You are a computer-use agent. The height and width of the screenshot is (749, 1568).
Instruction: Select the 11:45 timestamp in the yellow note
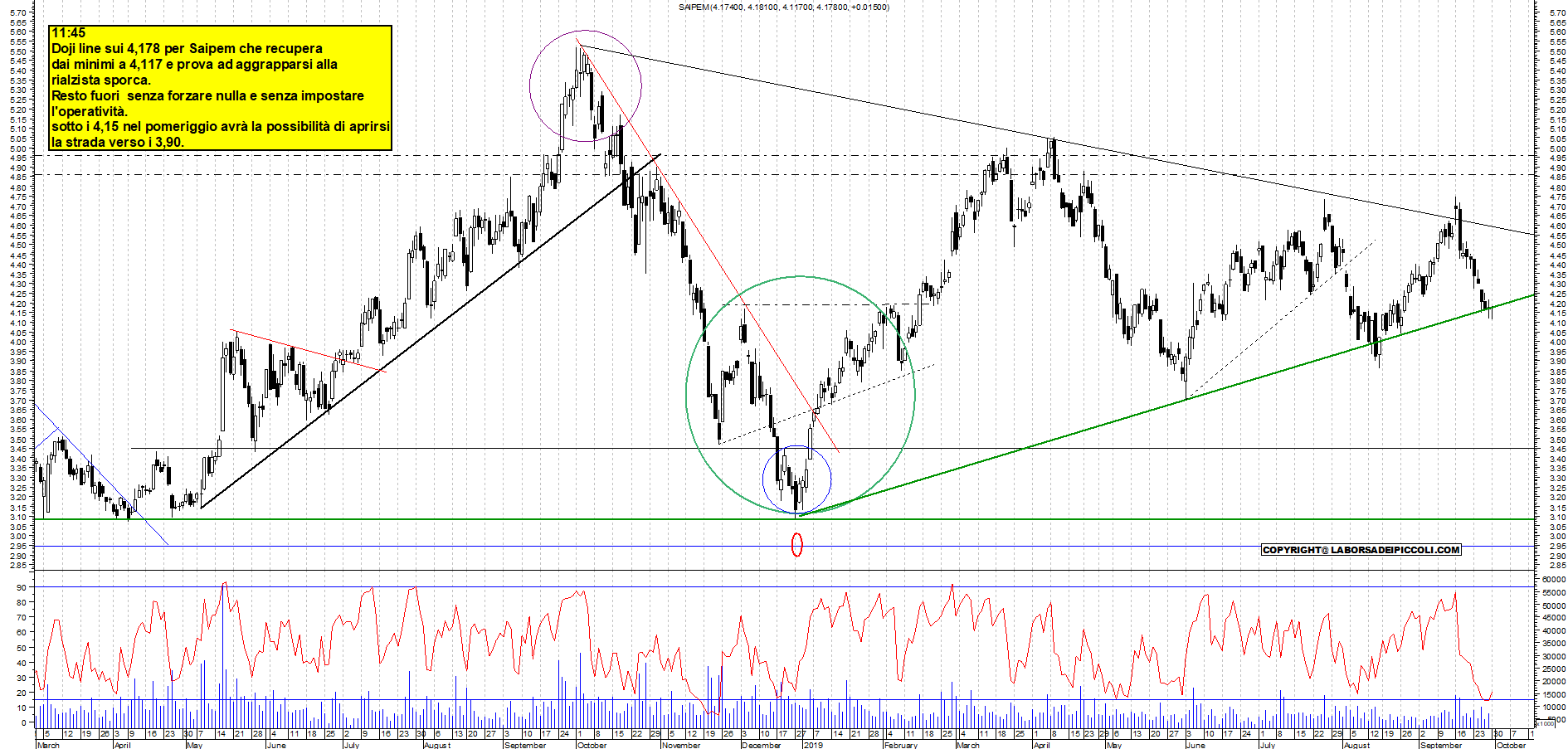tap(68, 33)
